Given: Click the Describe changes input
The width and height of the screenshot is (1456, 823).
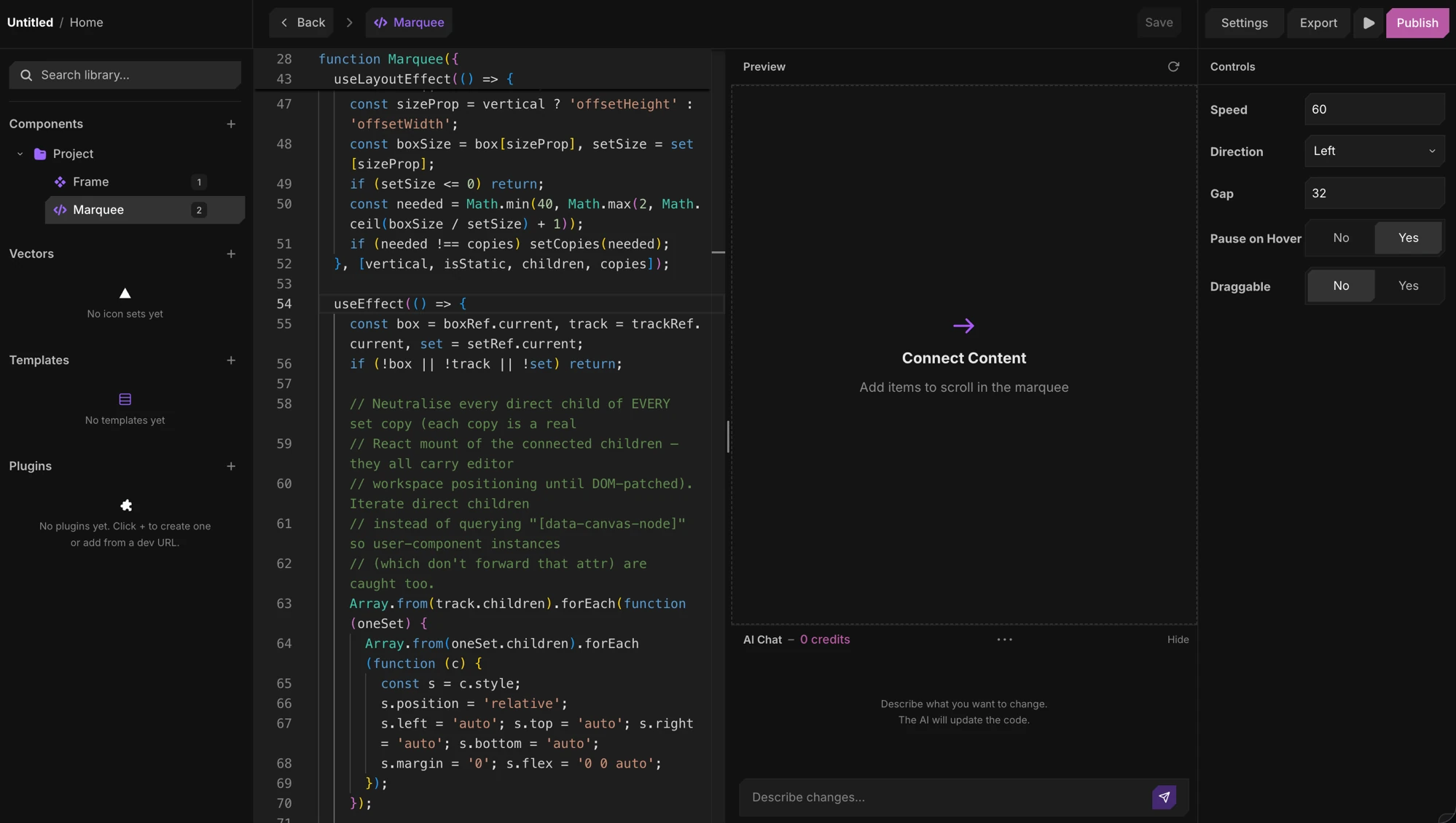Looking at the screenshot, I should [x=946, y=797].
